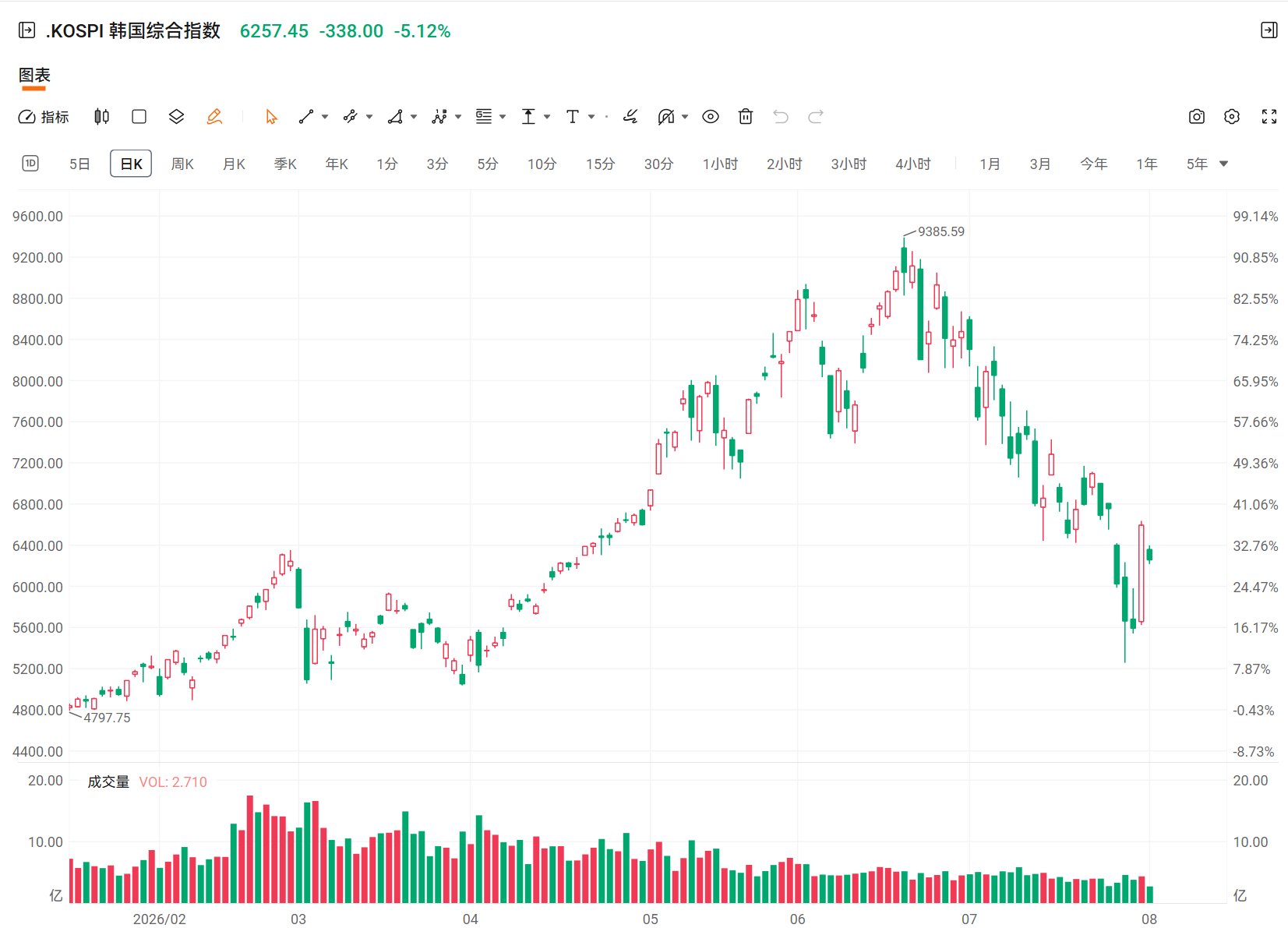Screen dimensions: 1288x928
Task: Toggle the square frame icon
Action: [139, 117]
